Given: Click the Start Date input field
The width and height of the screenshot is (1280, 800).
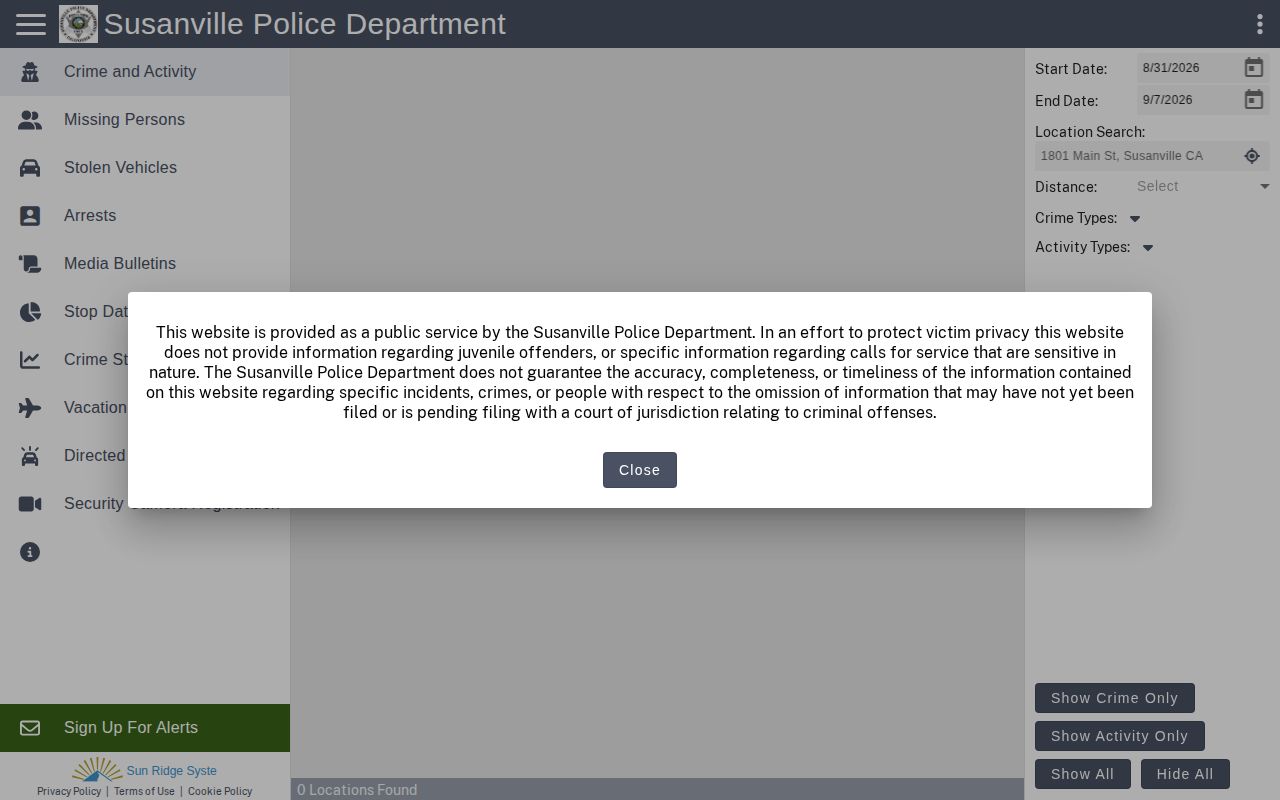Looking at the screenshot, I should (x=1188, y=68).
